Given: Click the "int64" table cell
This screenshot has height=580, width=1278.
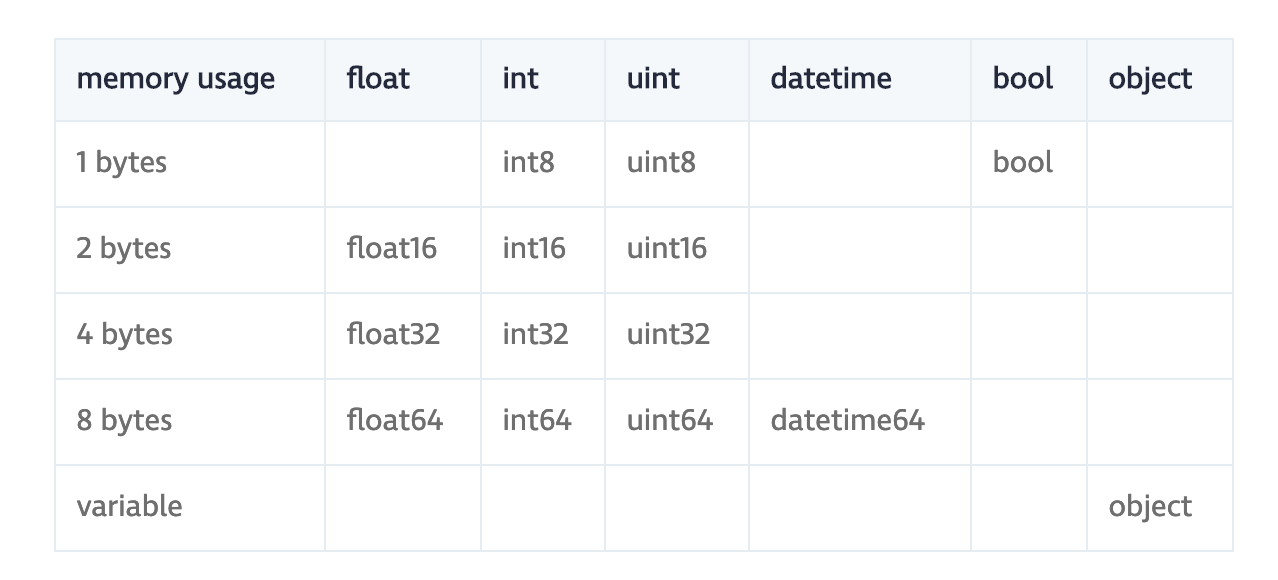Looking at the screenshot, I should coord(537,421).
